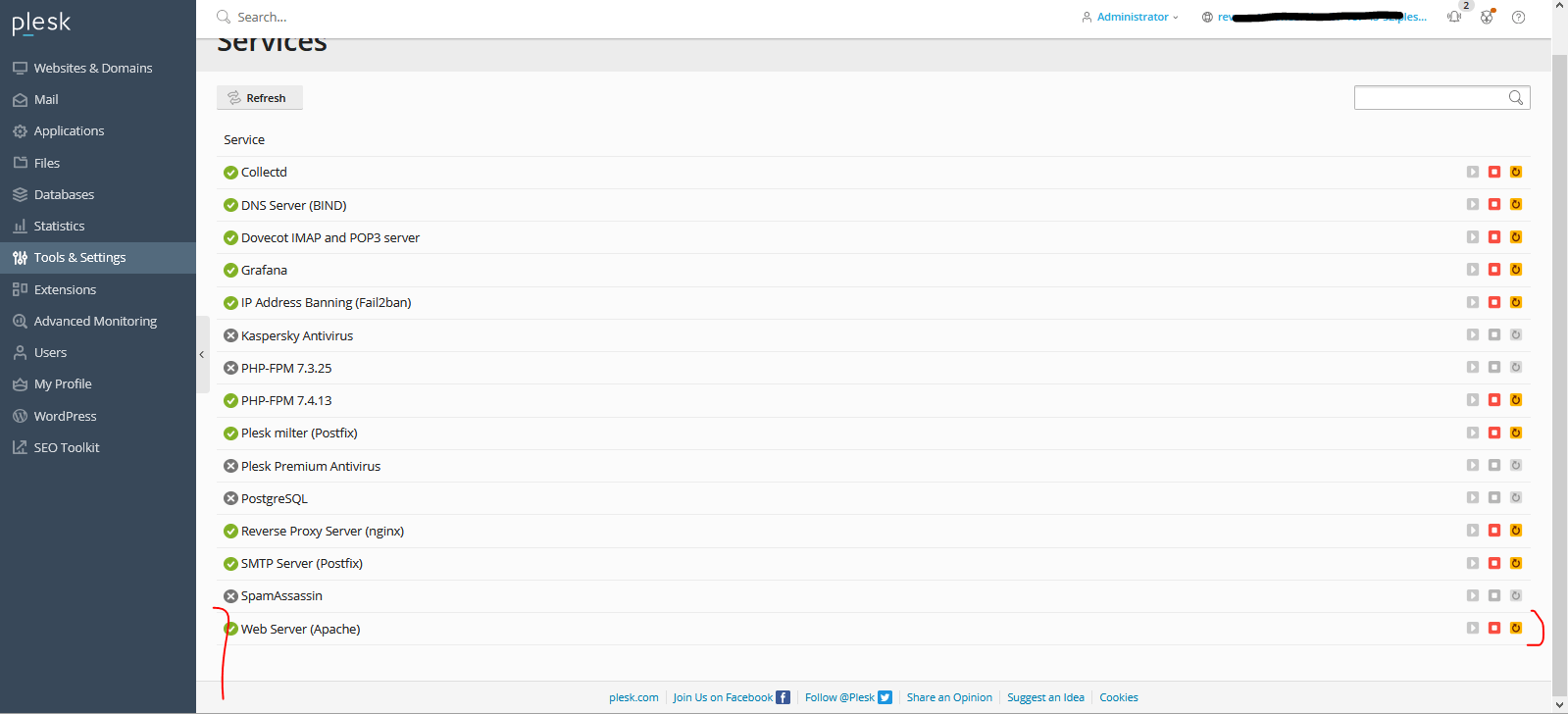Open Databases section
This screenshot has height=714, width=1568.
(x=98, y=194)
